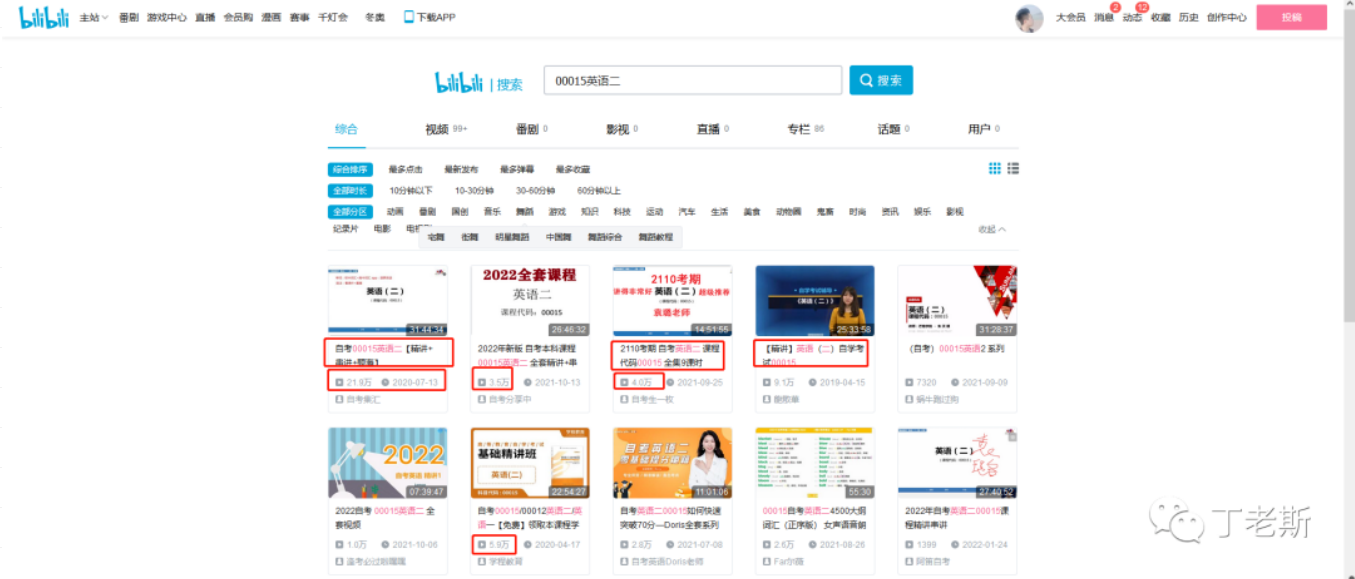Open the 主站 dropdown menu
This screenshot has width=1355, height=579.
click(x=94, y=18)
